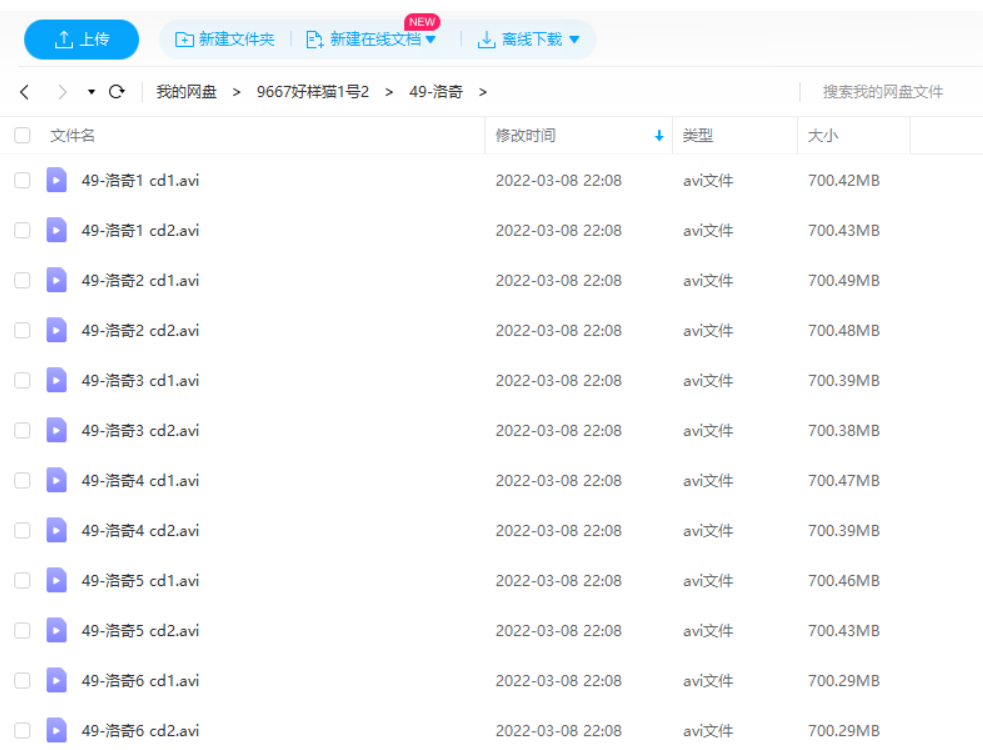The width and height of the screenshot is (983, 750).
Task: Sort files by the 大小 column header
Action: [x=823, y=136]
